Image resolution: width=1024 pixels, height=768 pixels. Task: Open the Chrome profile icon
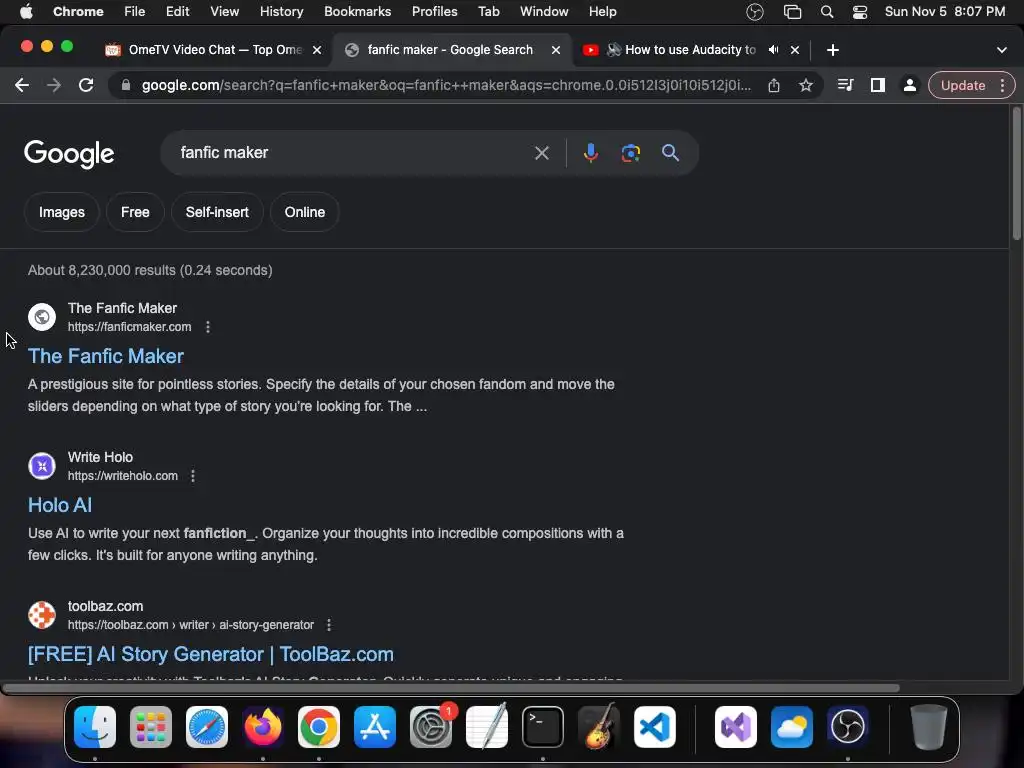point(909,86)
